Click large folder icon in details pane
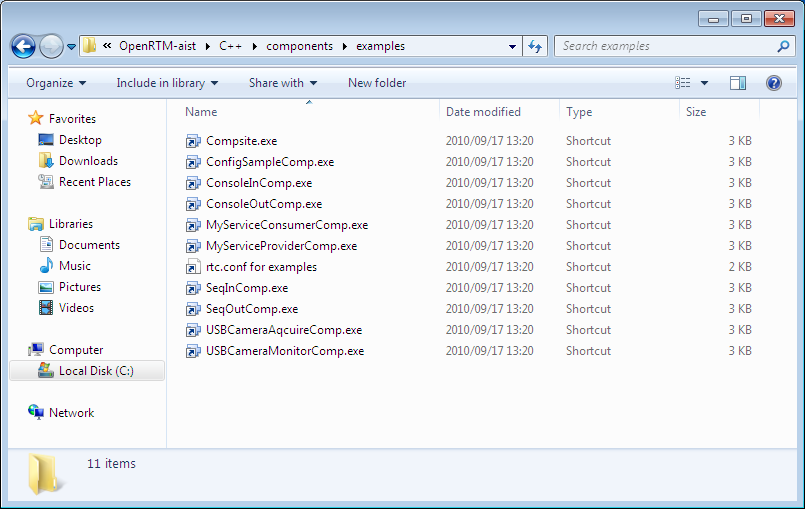805x509 pixels. (45, 474)
